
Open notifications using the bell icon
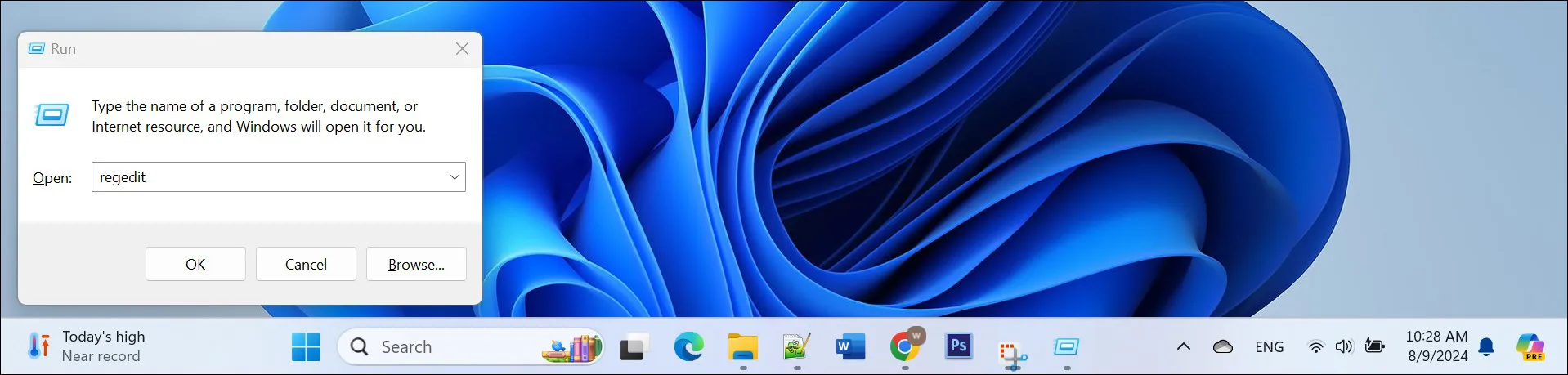coord(1487,347)
